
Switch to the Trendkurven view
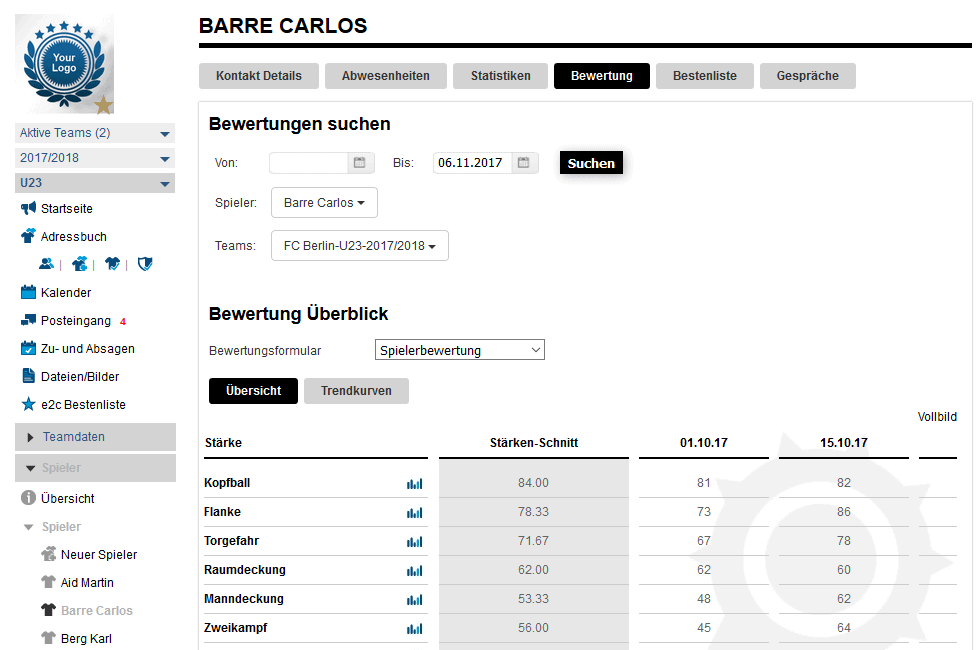(356, 391)
